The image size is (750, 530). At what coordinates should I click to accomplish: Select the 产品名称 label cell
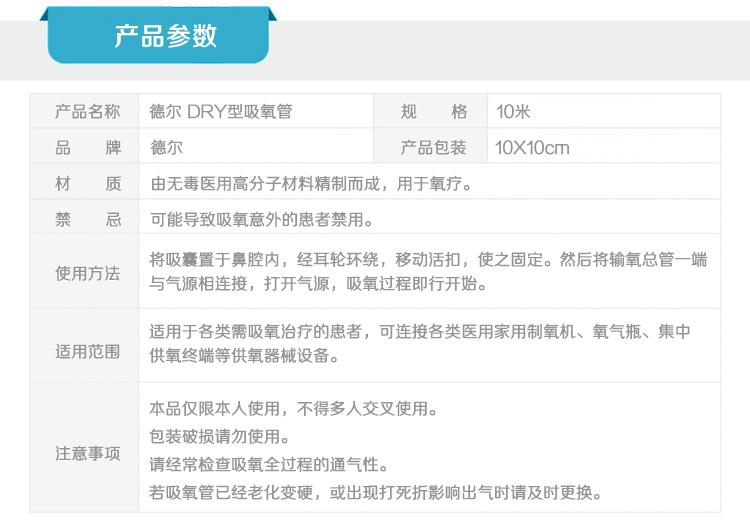(87, 111)
